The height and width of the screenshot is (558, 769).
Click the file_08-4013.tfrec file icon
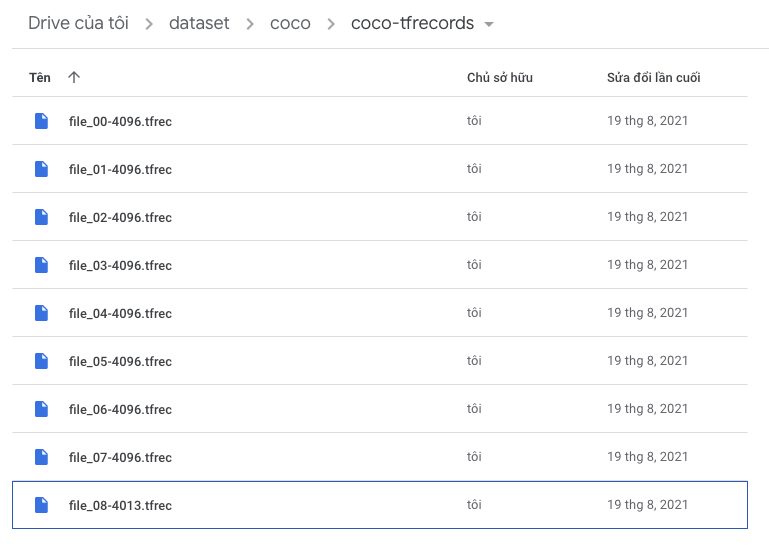[42, 505]
